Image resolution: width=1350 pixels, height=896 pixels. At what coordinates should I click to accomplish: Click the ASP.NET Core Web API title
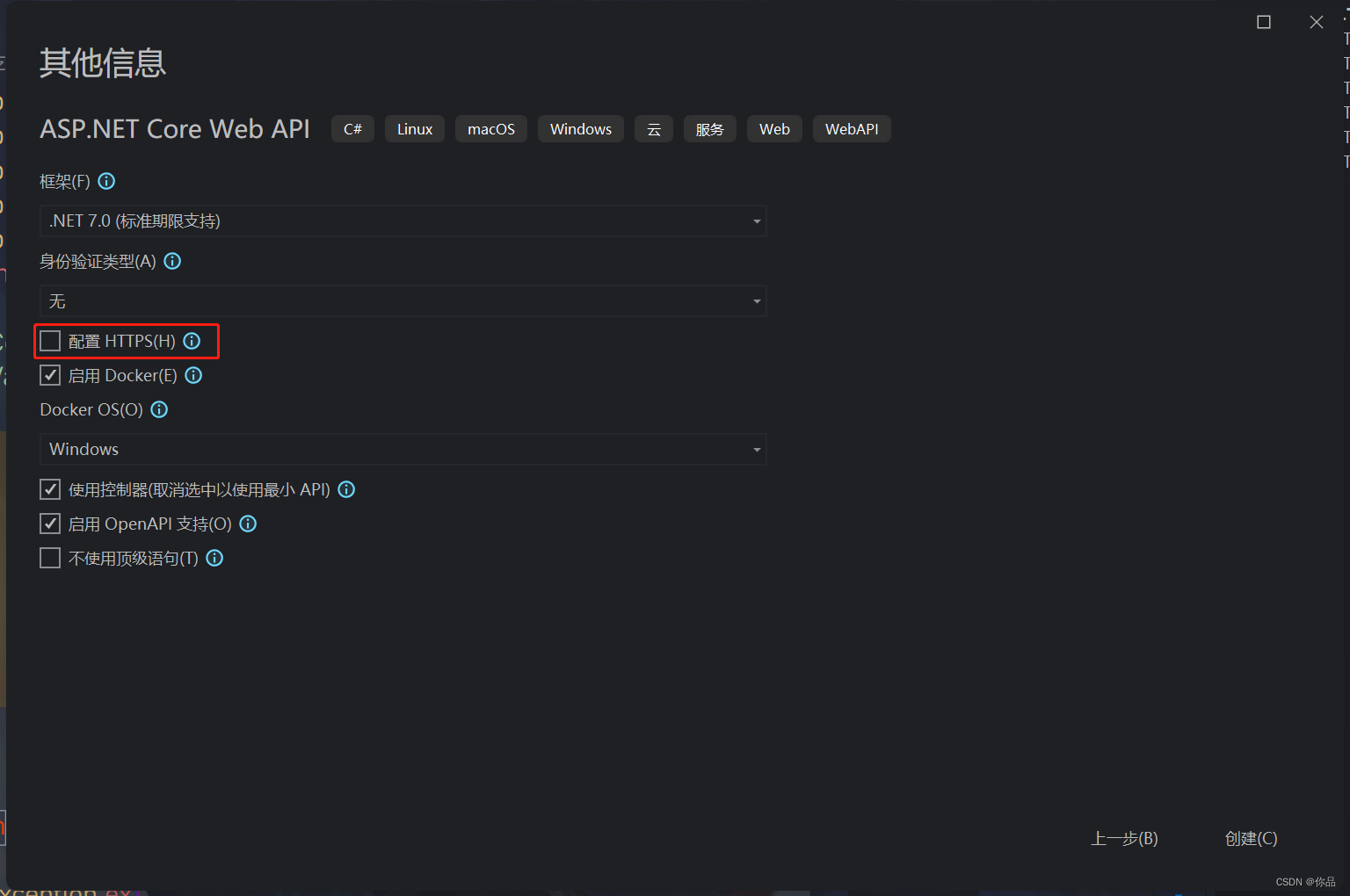coord(175,129)
